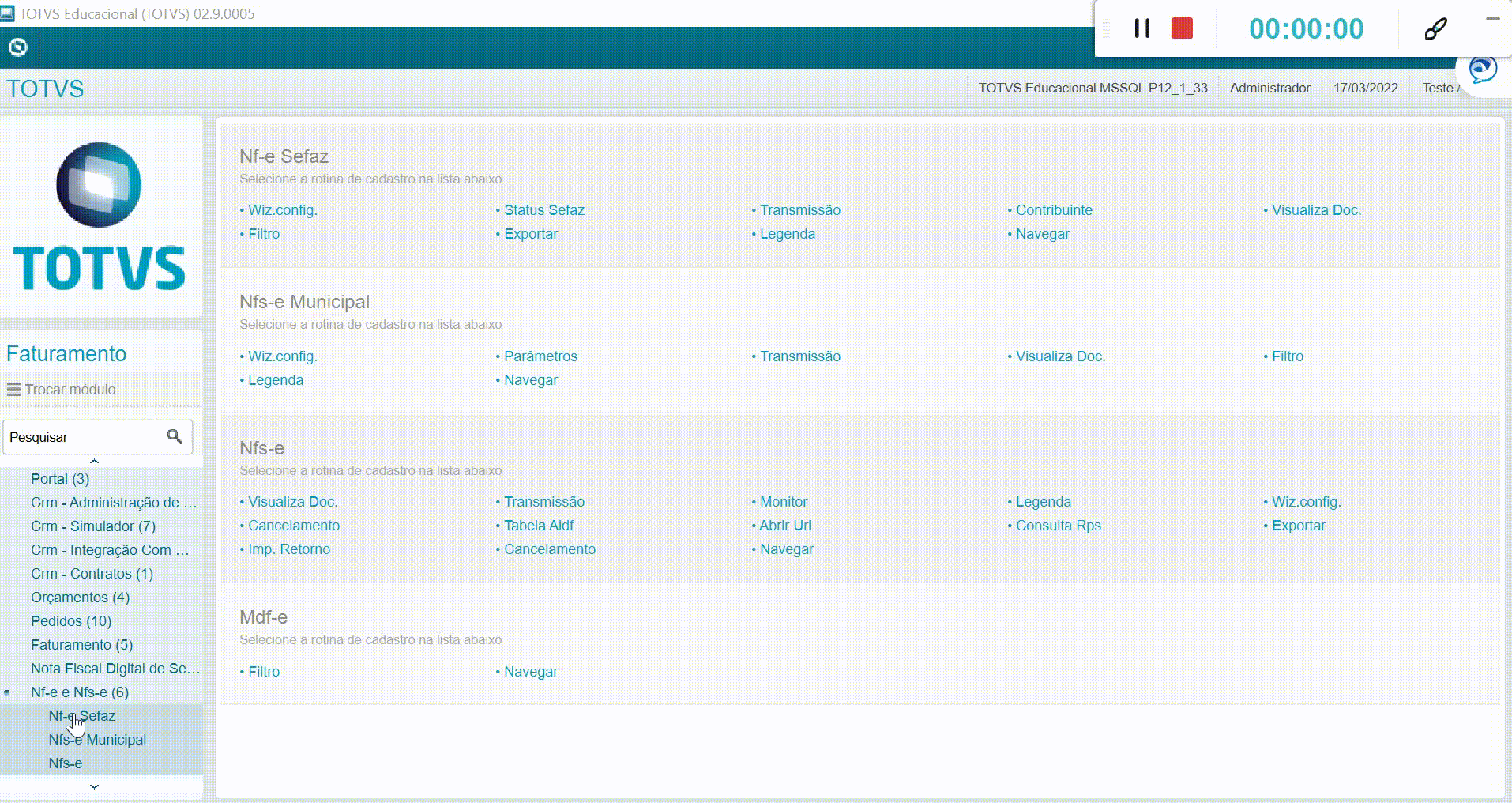Open Status Sefaz routine
The image size is (1512, 803).
point(544,210)
